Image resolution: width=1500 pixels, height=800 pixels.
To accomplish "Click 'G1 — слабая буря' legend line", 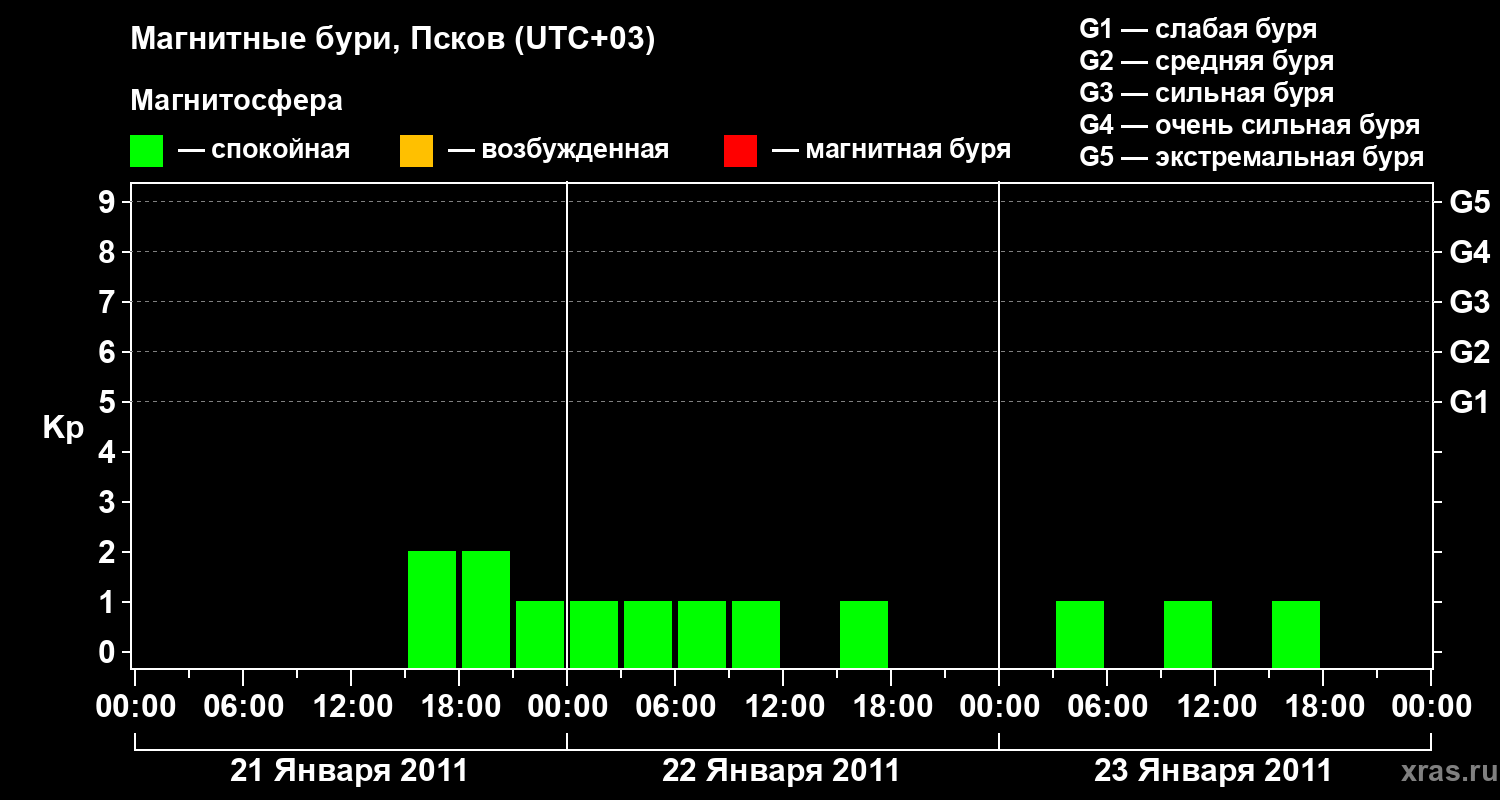I will point(1198,29).
